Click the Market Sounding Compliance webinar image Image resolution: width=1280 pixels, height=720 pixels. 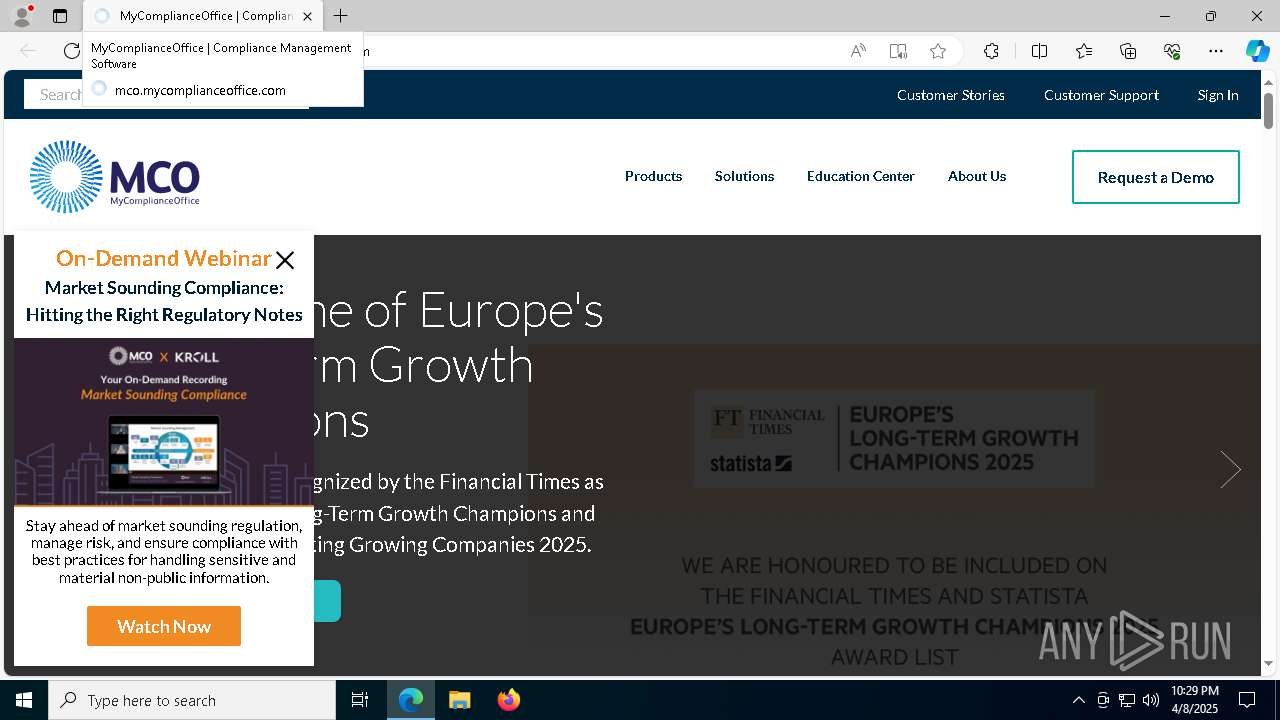click(x=164, y=422)
